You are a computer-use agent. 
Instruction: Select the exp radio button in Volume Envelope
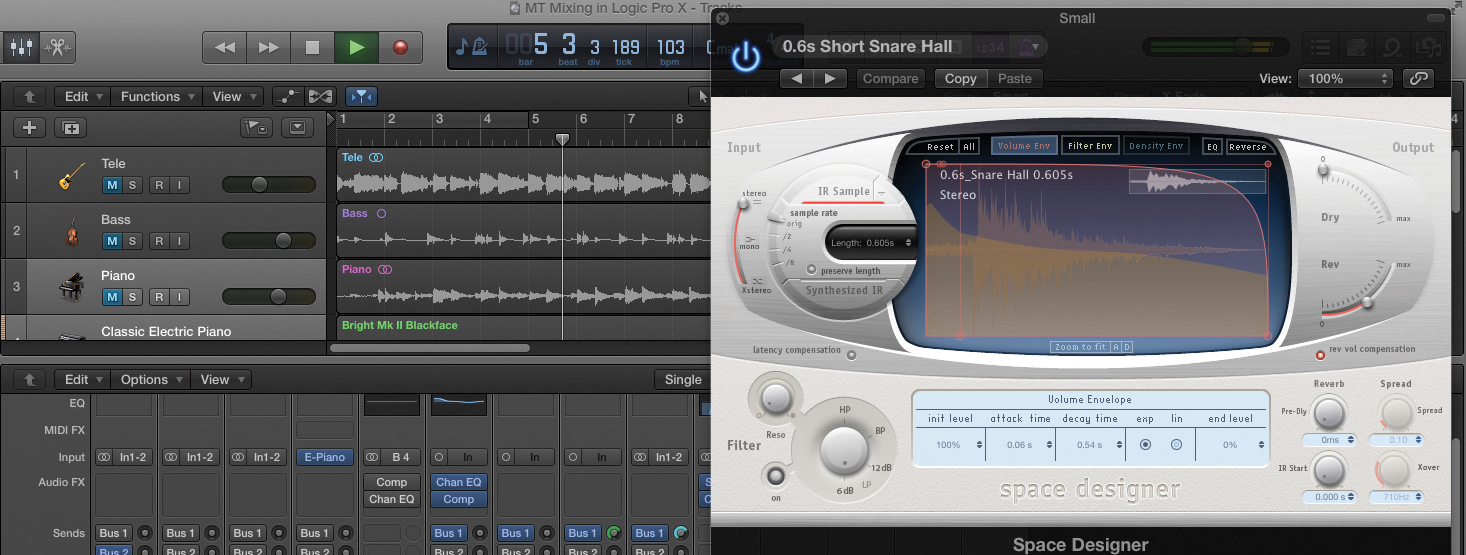tap(1145, 444)
